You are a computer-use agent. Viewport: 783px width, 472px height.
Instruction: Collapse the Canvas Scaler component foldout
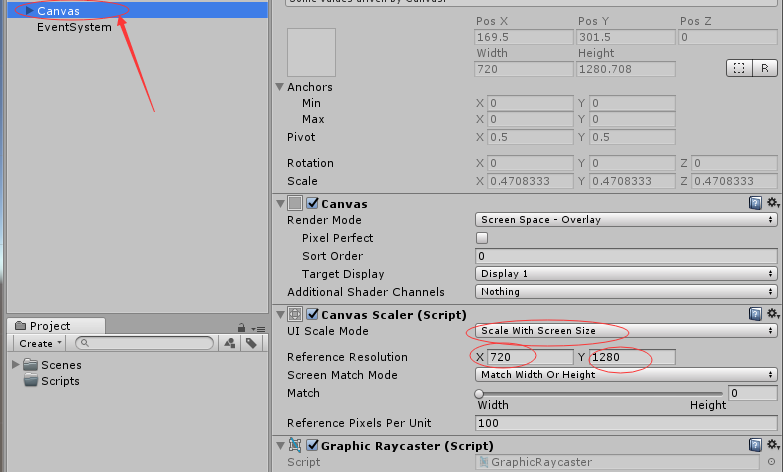coord(280,315)
